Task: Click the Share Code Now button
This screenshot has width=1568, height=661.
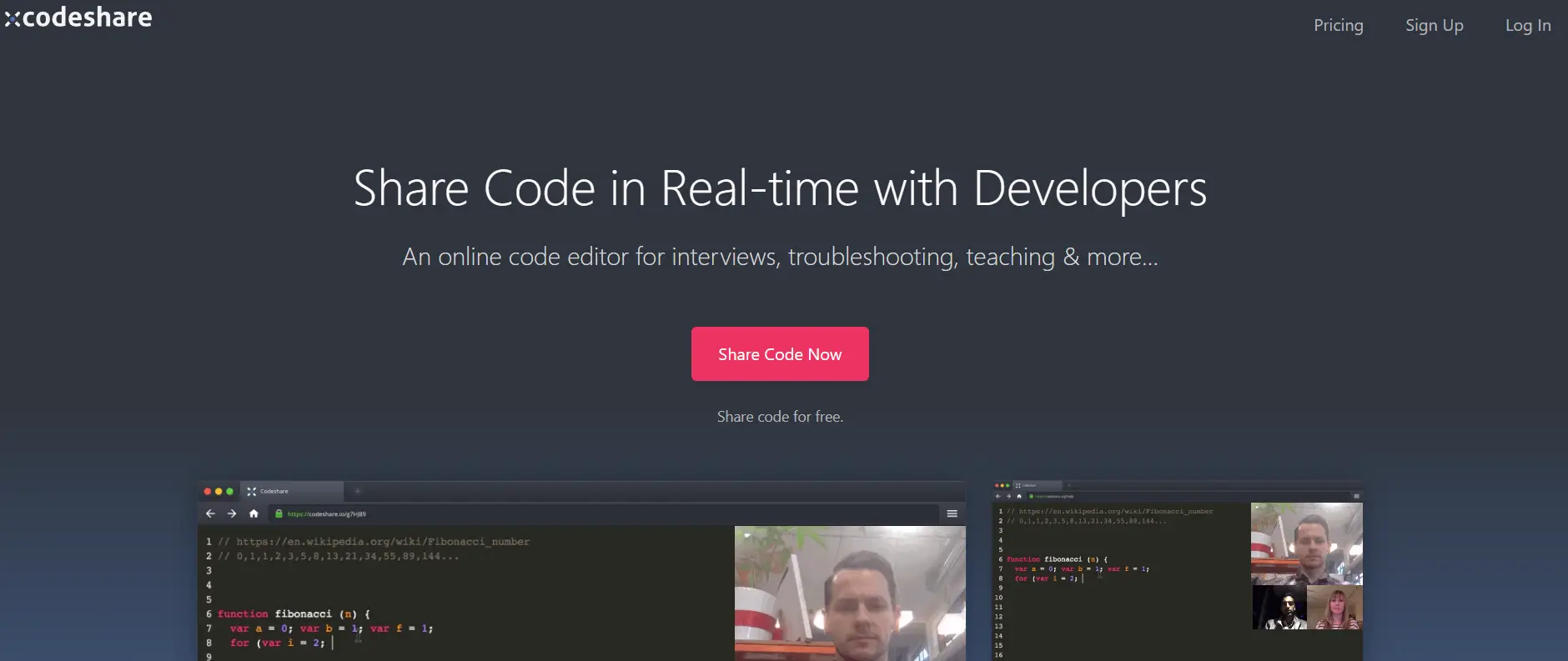Action: pos(780,353)
